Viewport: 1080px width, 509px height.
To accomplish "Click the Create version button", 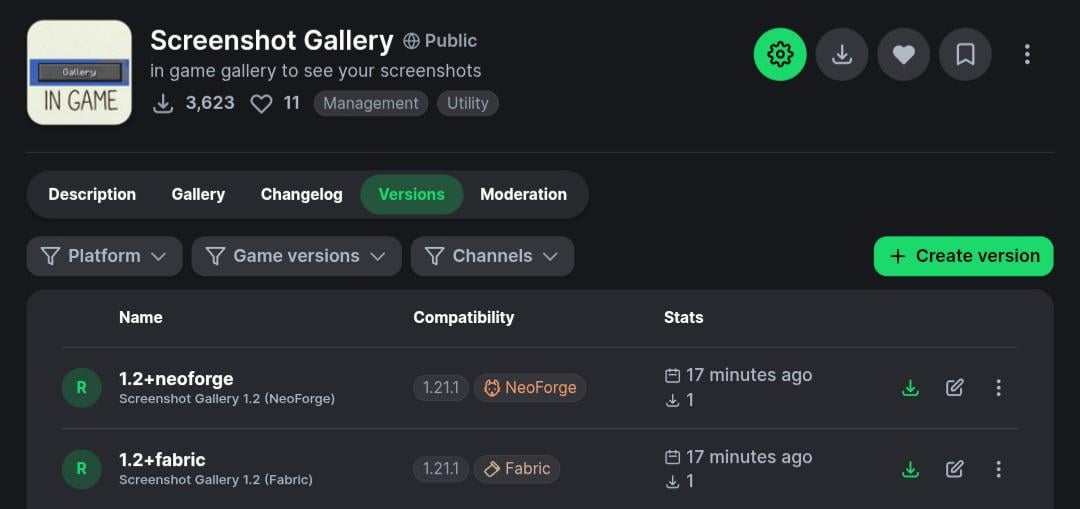I will (x=963, y=256).
